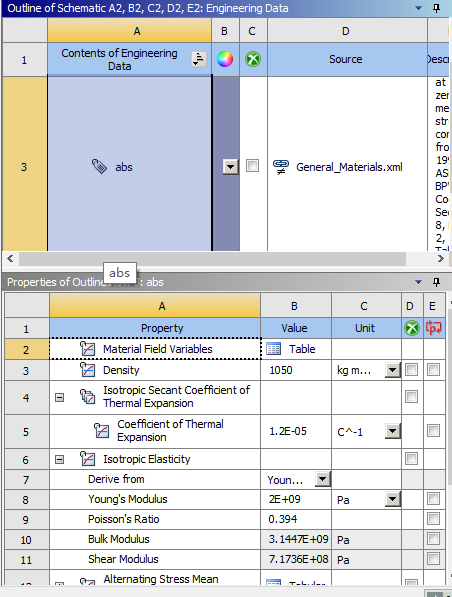Toggle suppress checkbox for abs row
This screenshot has height=597, width=452.
pos(252,166)
